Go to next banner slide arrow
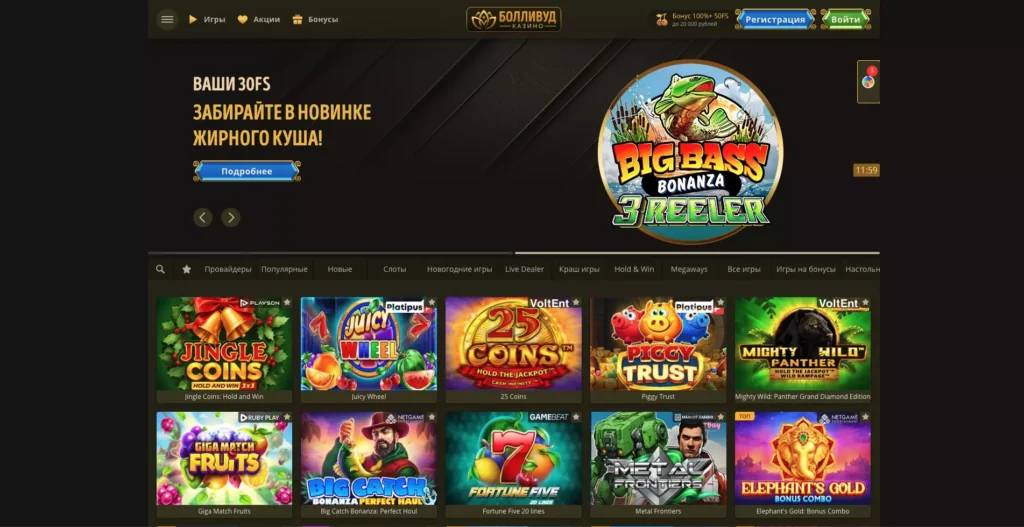 click(x=231, y=217)
